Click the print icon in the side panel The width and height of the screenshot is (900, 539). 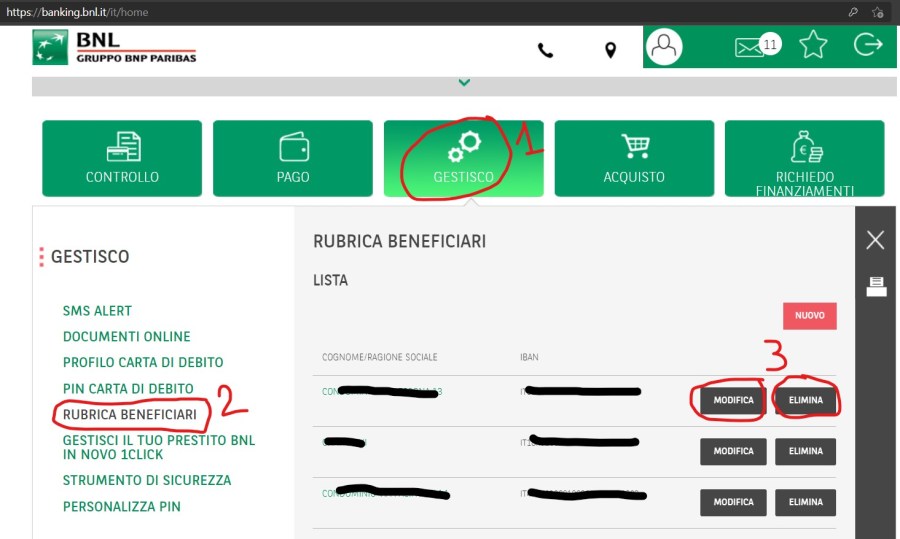tap(876, 287)
